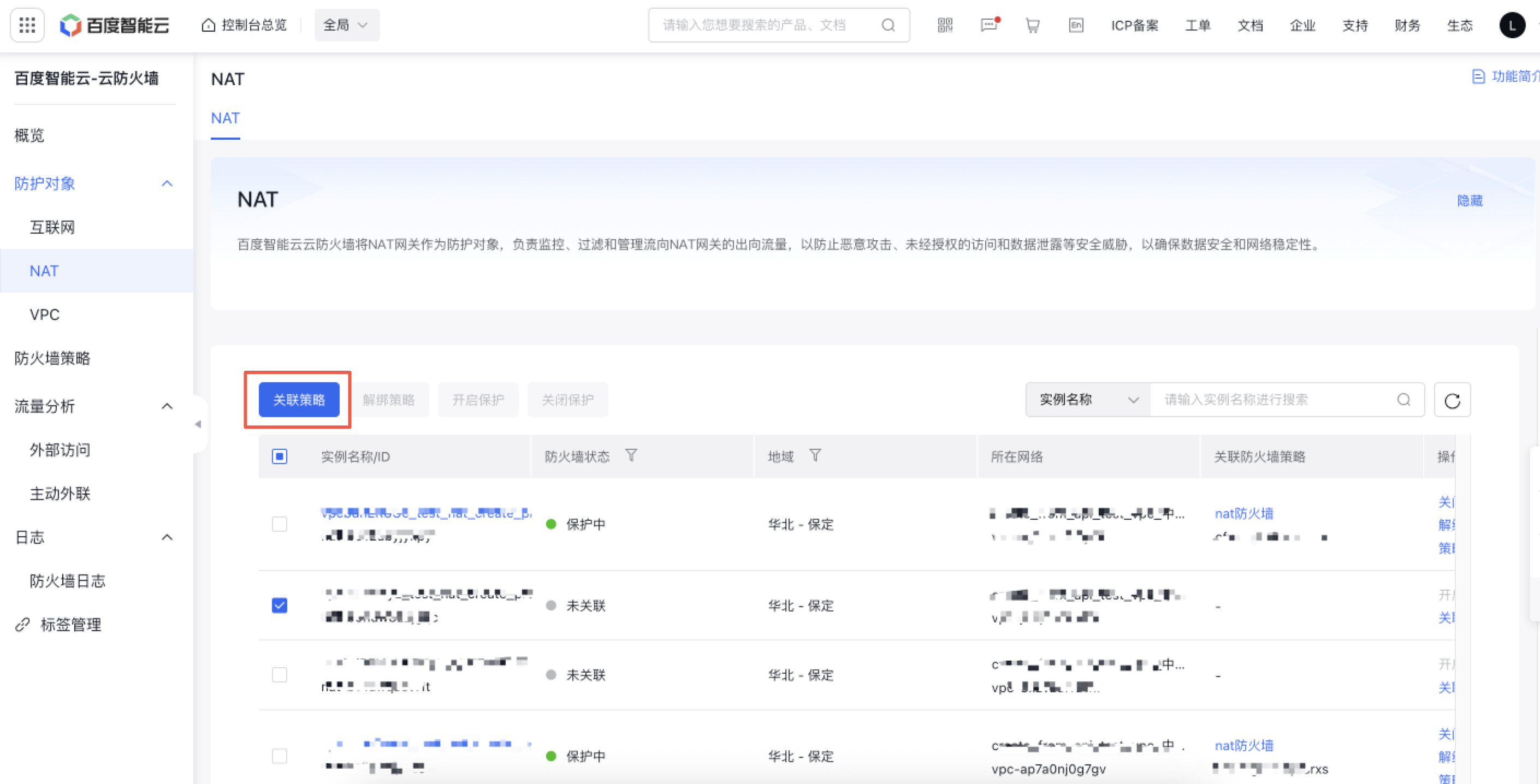Uncheck the second row's checked checkbox
The height and width of the screenshot is (784, 1540).
279,605
